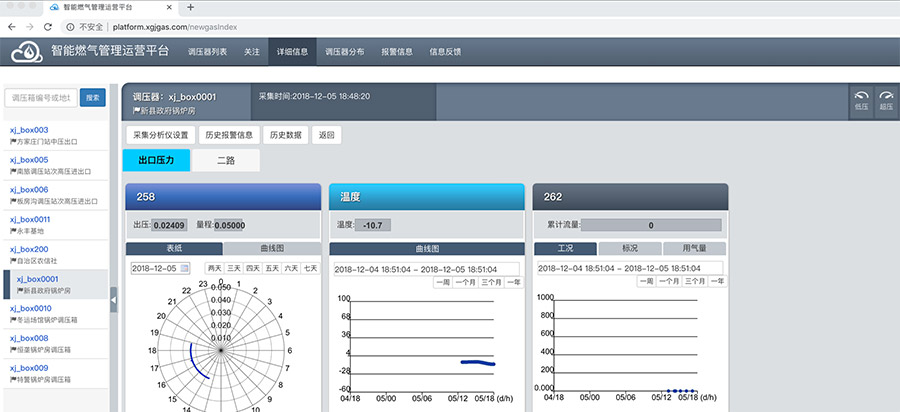This screenshot has height=412, width=900.
Task: Switch to the 二路 tab
Action: pos(226,161)
